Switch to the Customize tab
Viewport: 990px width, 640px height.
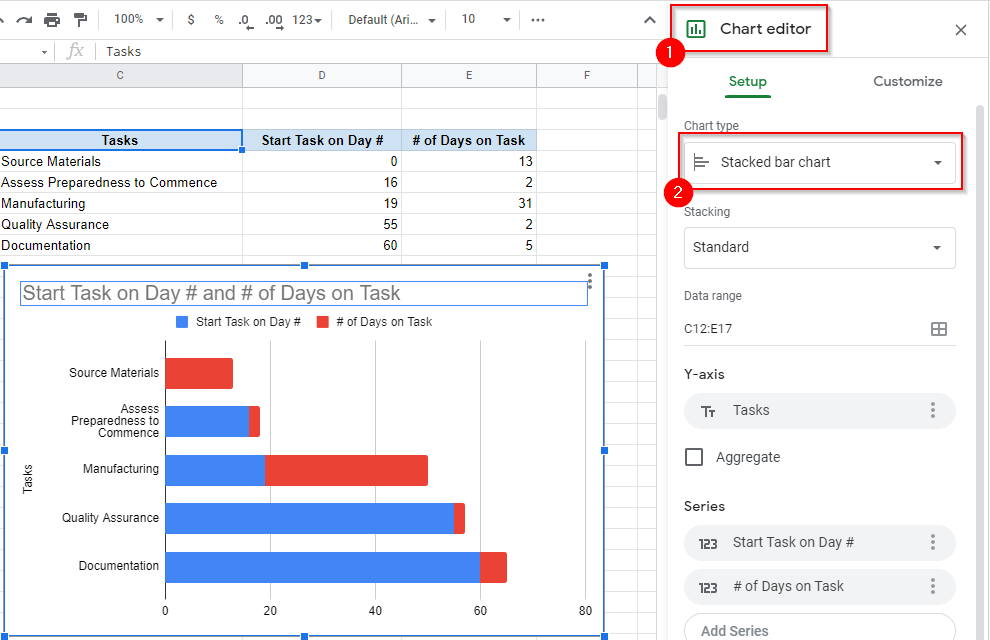[x=907, y=82]
